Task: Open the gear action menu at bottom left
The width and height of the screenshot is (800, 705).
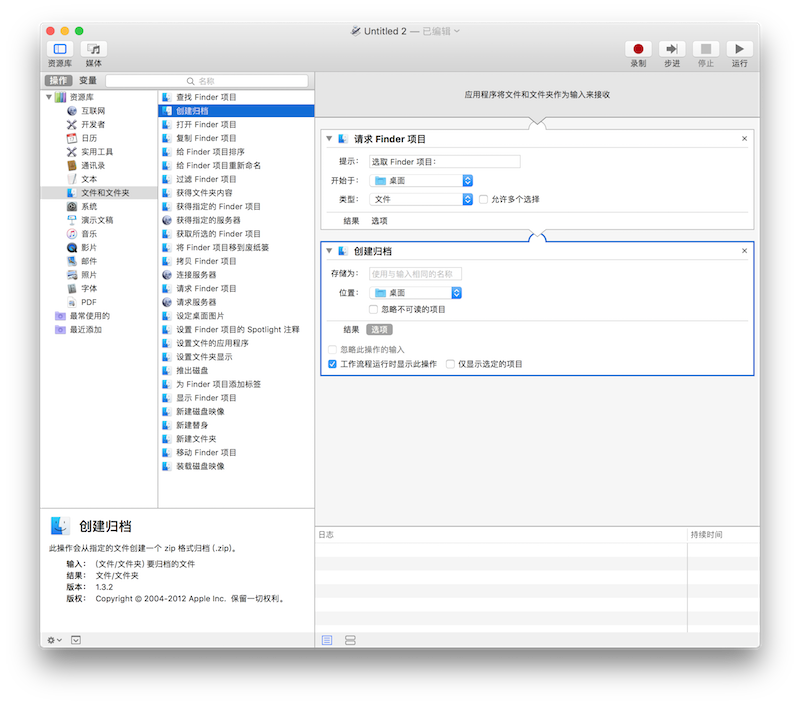Action: pyautogui.click(x=55, y=640)
